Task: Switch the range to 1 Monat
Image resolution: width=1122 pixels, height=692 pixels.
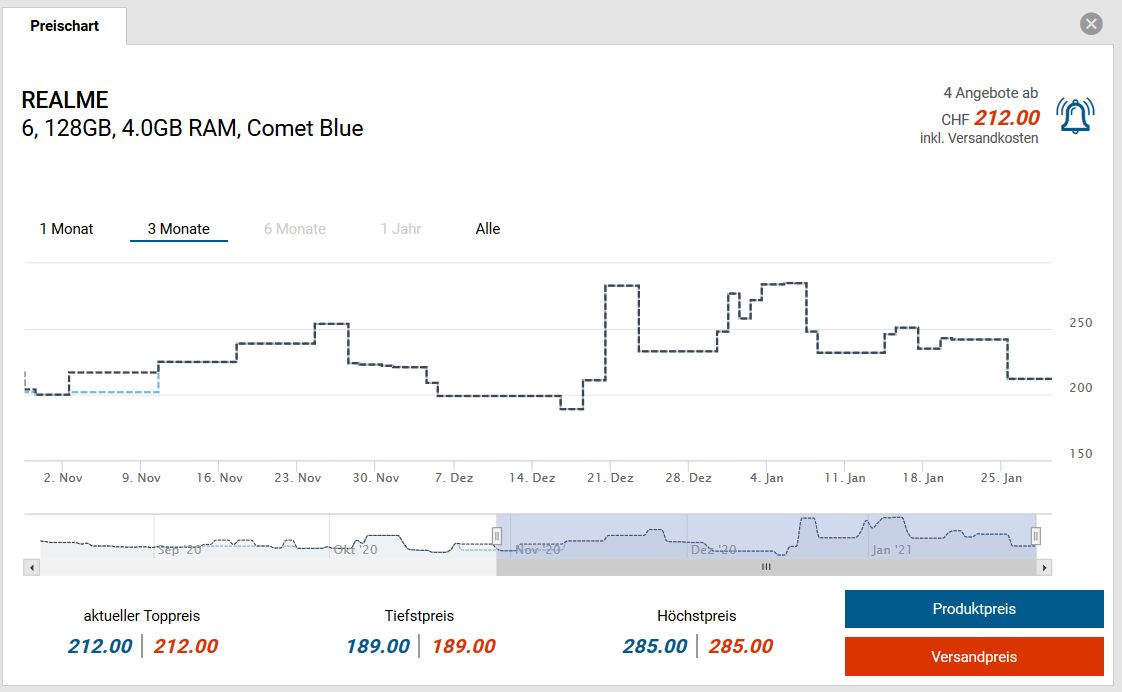Action: [x=66, y=229]
